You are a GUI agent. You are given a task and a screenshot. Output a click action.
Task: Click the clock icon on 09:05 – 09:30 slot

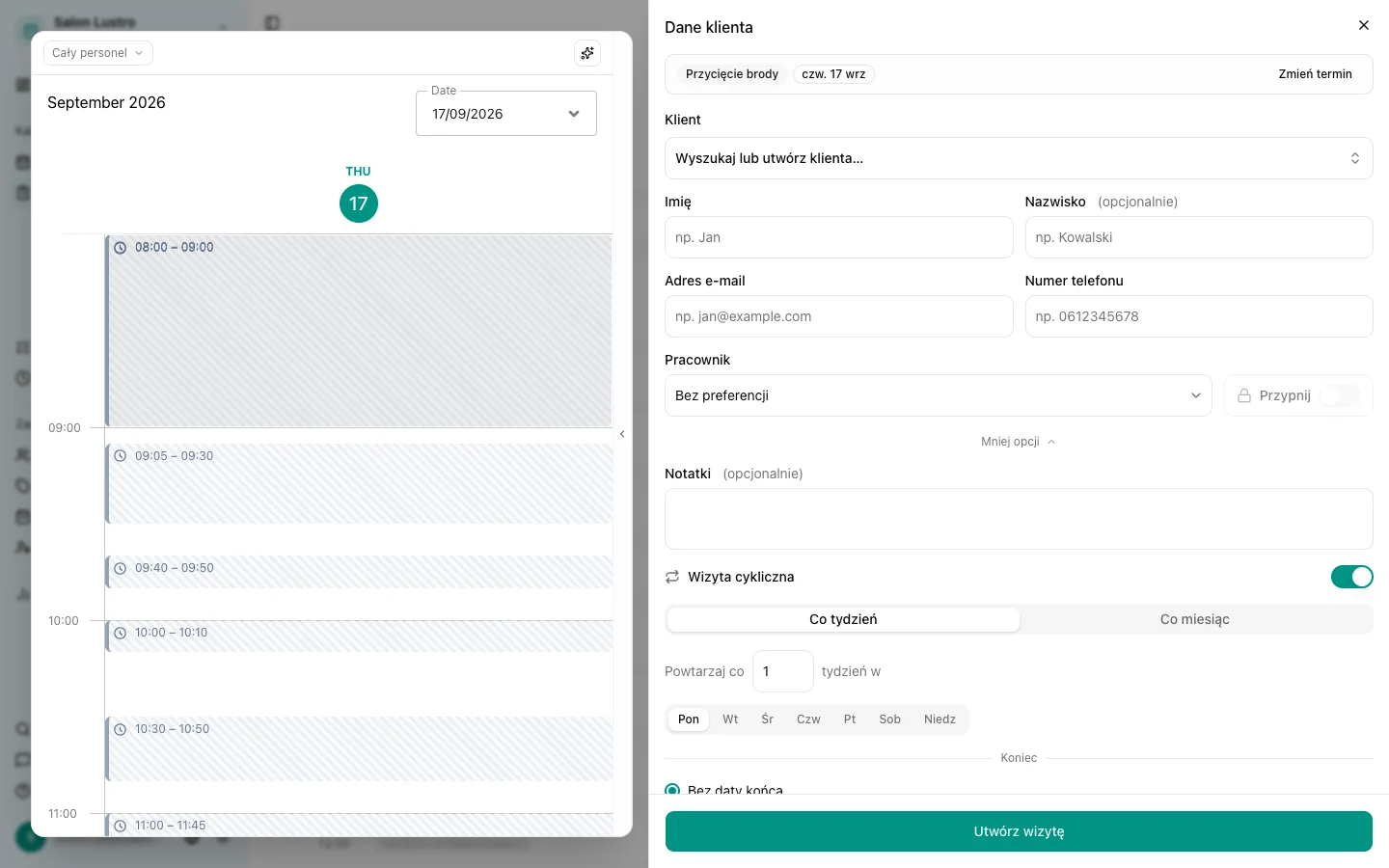click(x=121, y=456)
